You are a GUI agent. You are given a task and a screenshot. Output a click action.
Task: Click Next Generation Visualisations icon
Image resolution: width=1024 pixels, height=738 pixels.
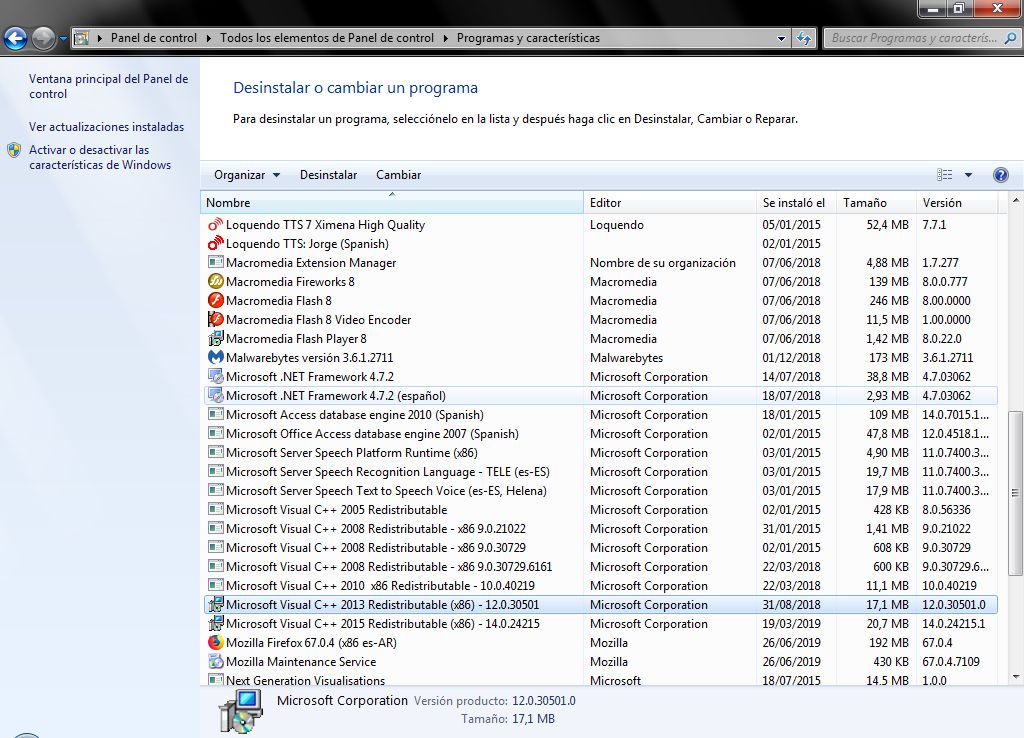click(x=215, y=680)
